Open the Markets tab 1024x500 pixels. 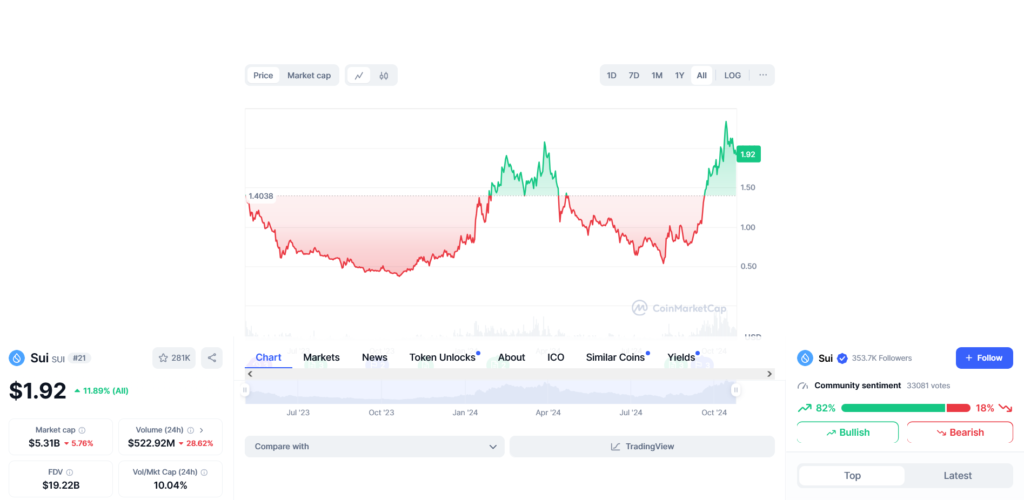coord(321,357)
